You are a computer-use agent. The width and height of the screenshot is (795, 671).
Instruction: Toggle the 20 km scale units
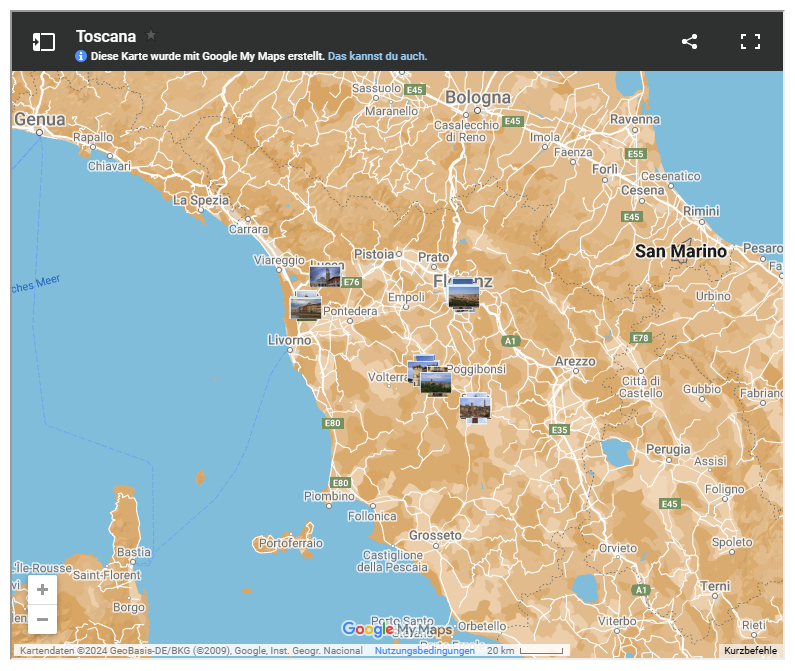526,651
